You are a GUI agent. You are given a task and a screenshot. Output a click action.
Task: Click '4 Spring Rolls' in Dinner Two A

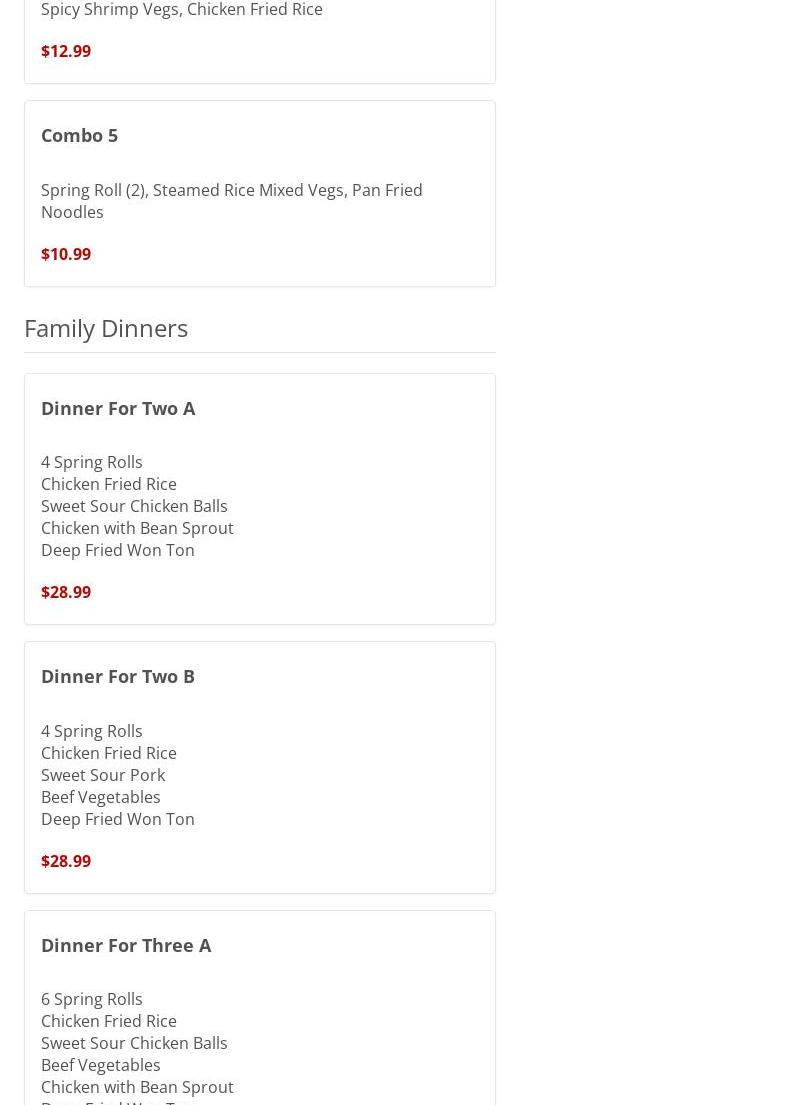point(92,462)
